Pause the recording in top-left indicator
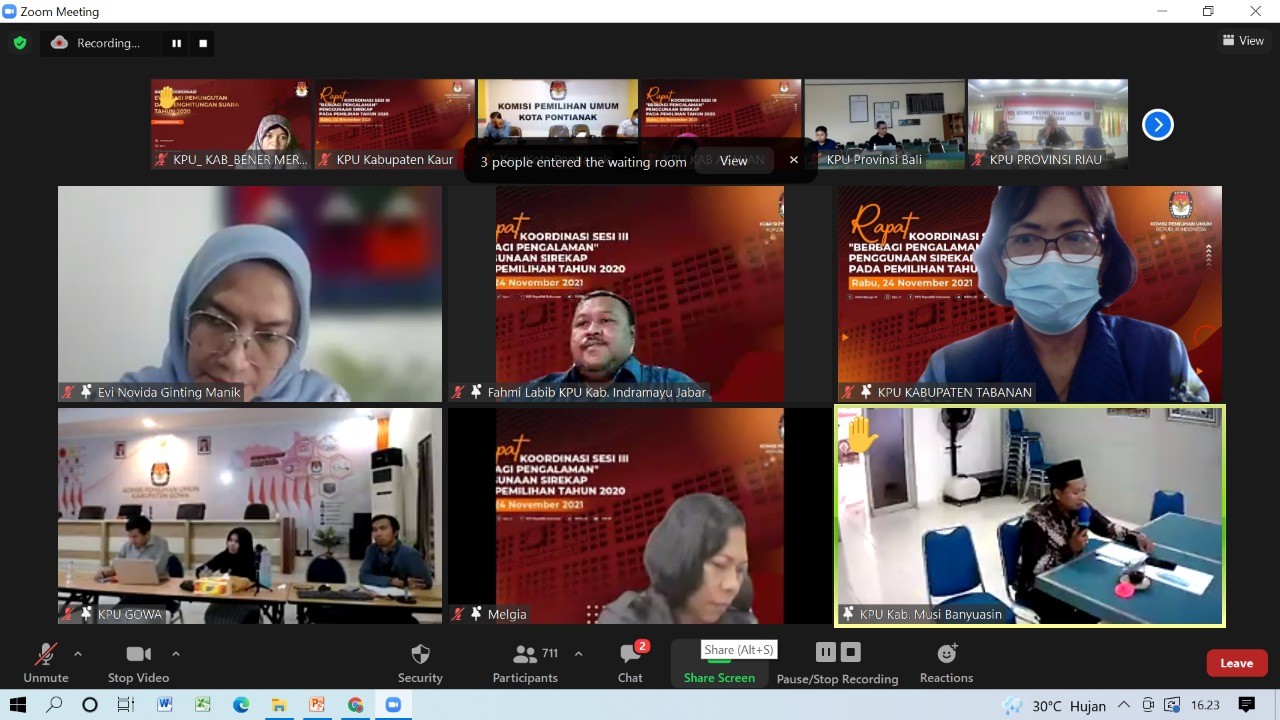 [x=177, y=43]
